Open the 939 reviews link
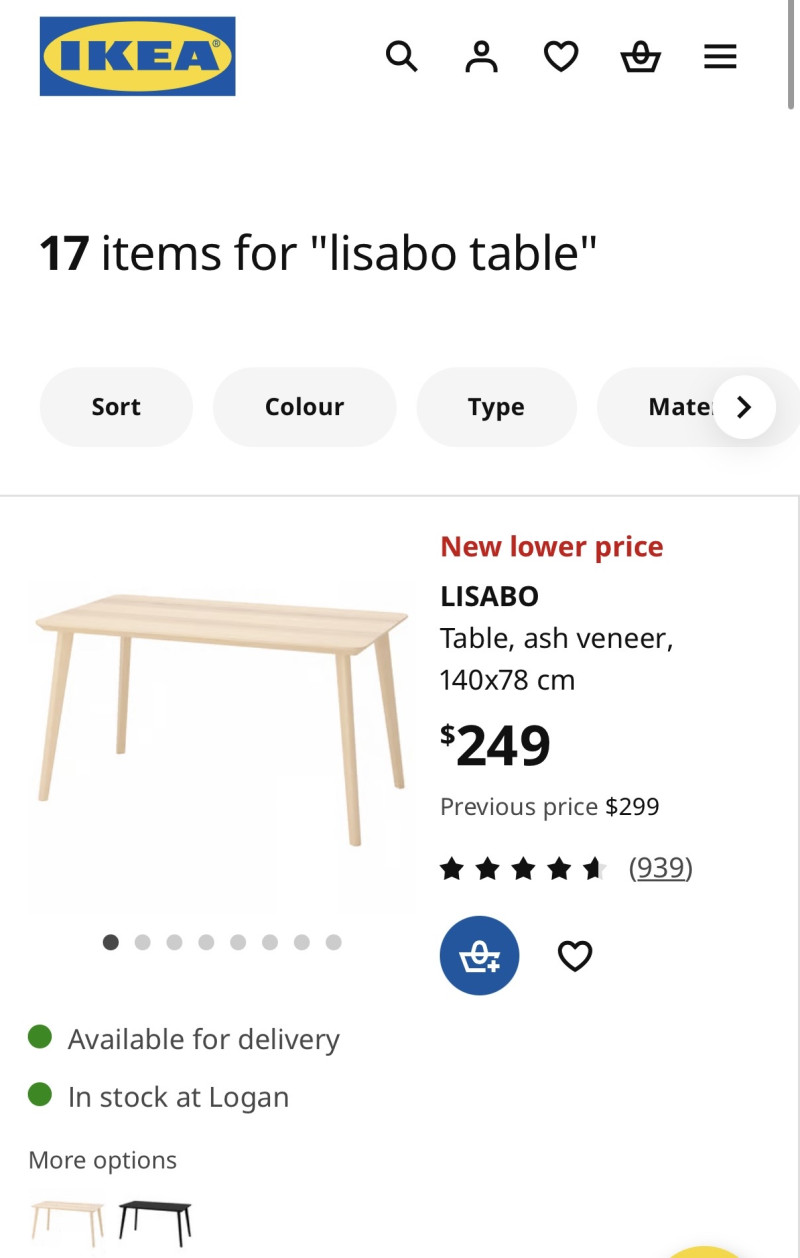800x1258 pixels. click(x=660, y=867)
